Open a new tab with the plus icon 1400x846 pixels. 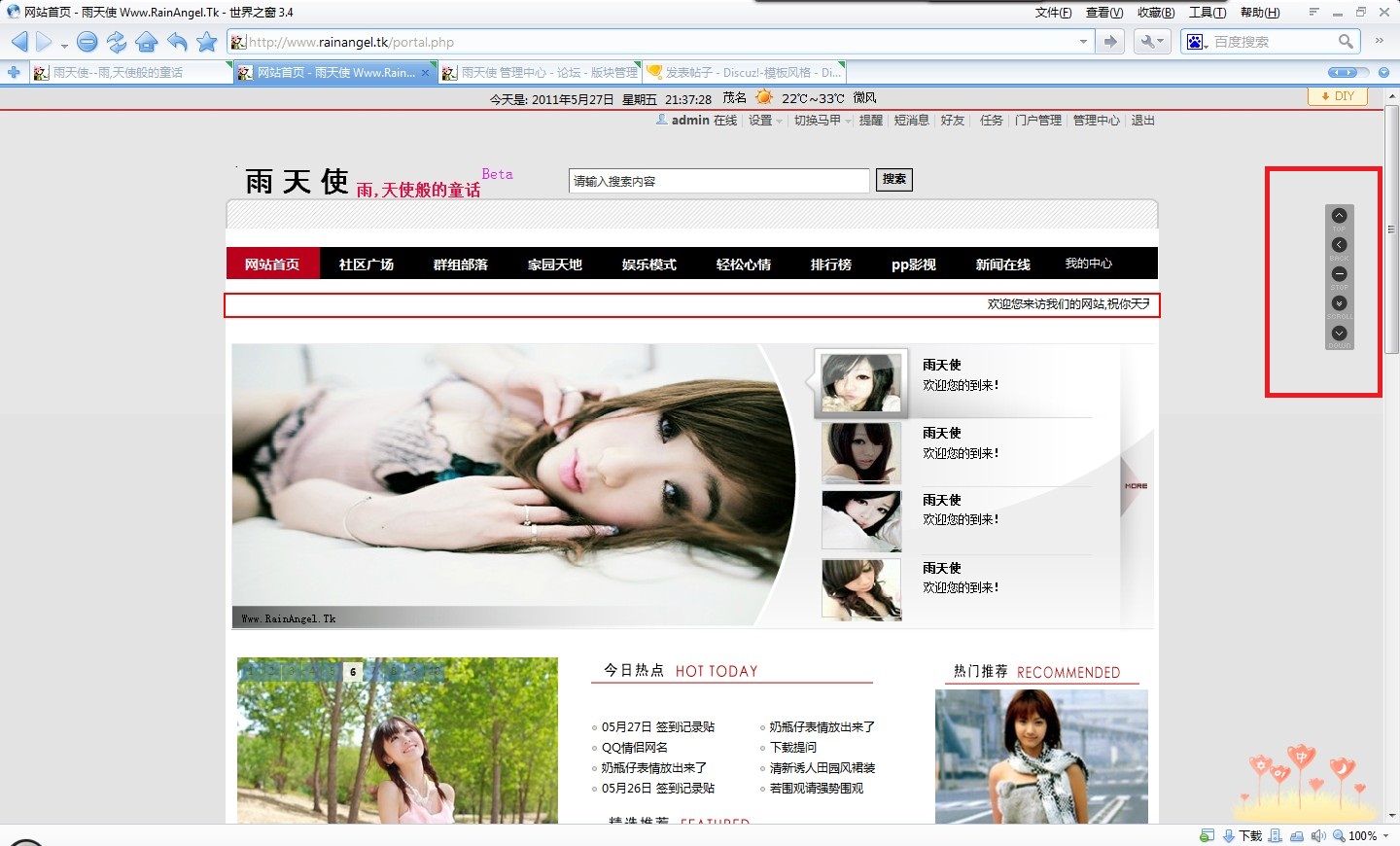coord(14,72)
